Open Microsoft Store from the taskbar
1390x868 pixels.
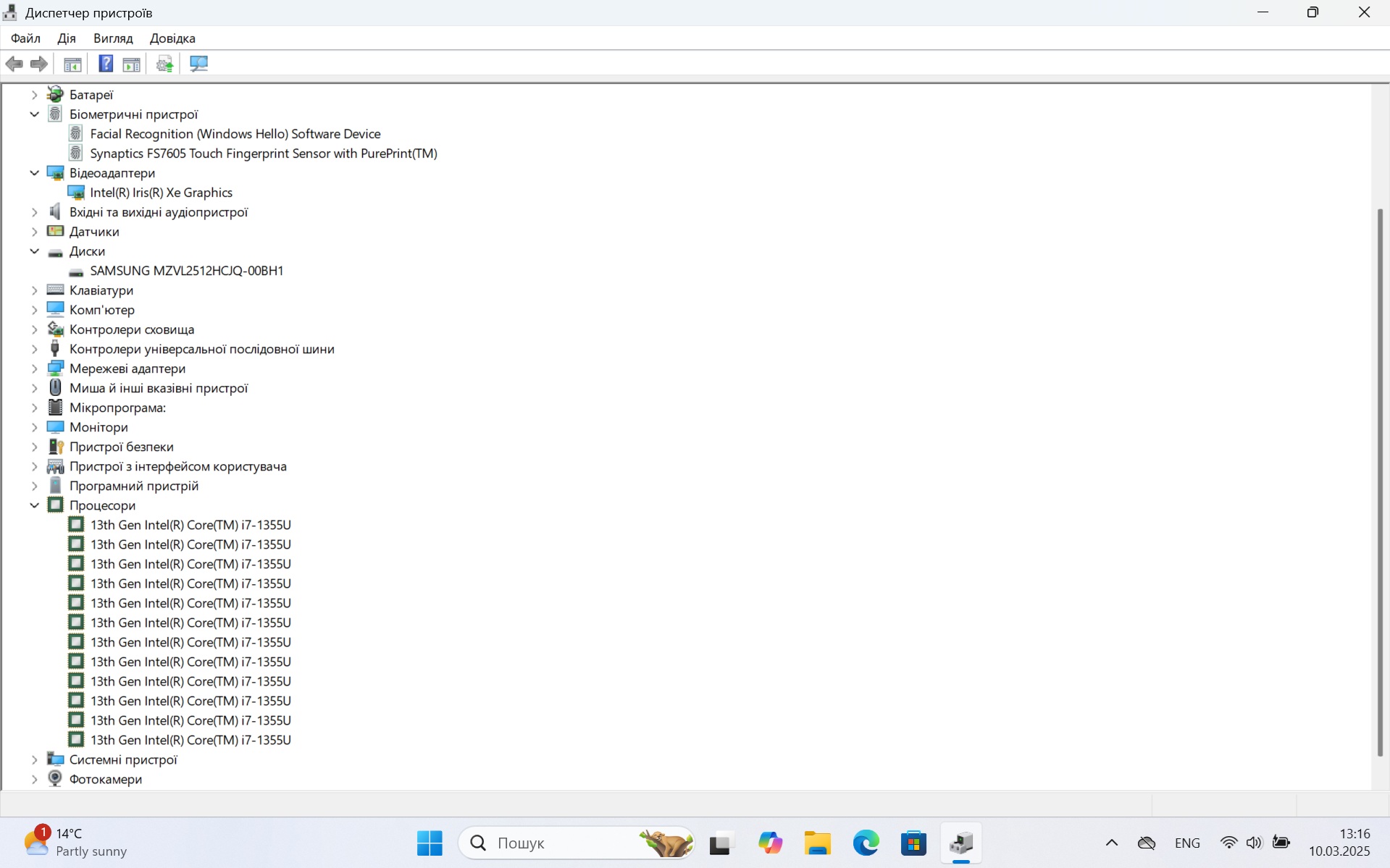click(x=913, y=843)
